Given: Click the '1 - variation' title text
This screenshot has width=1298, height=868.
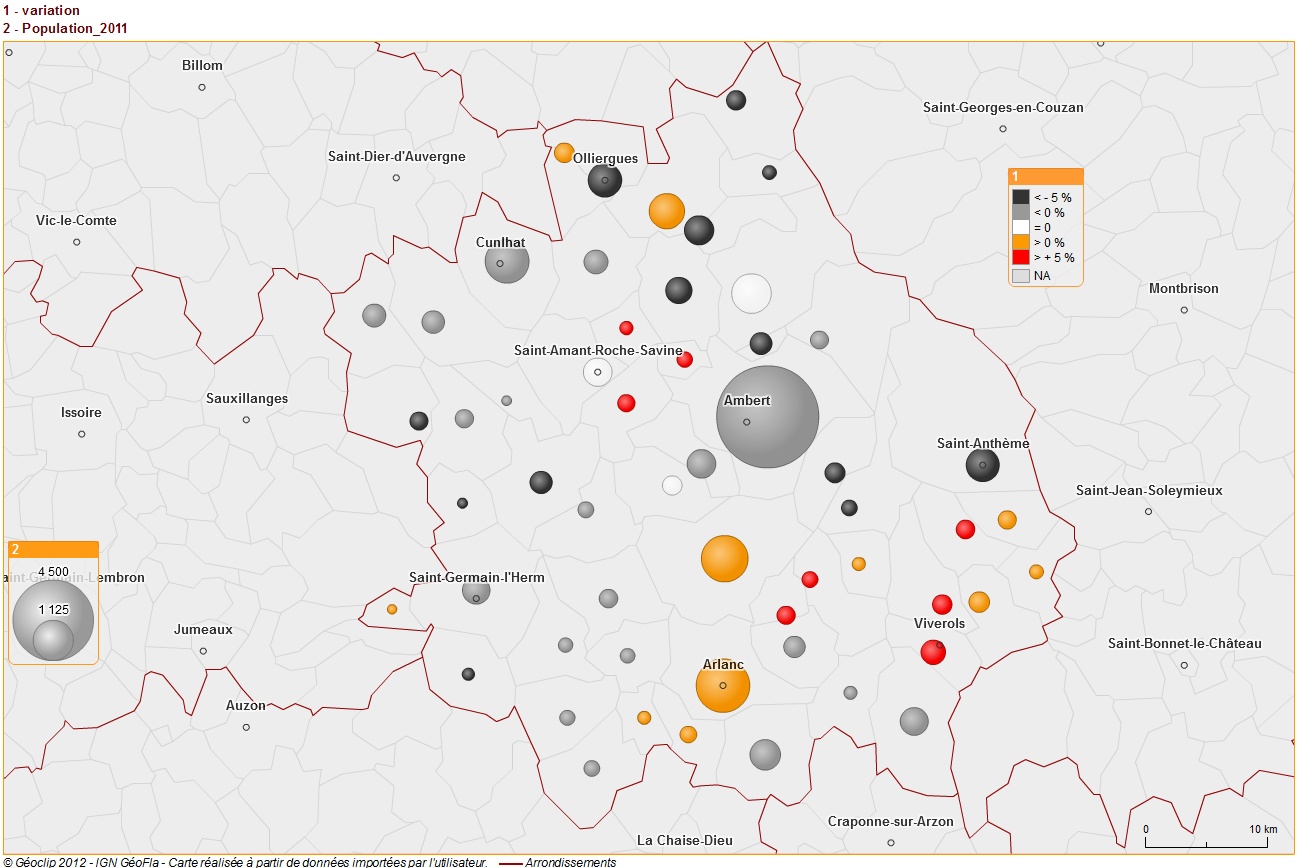Looking at the screenshot, I should (41, 10).
